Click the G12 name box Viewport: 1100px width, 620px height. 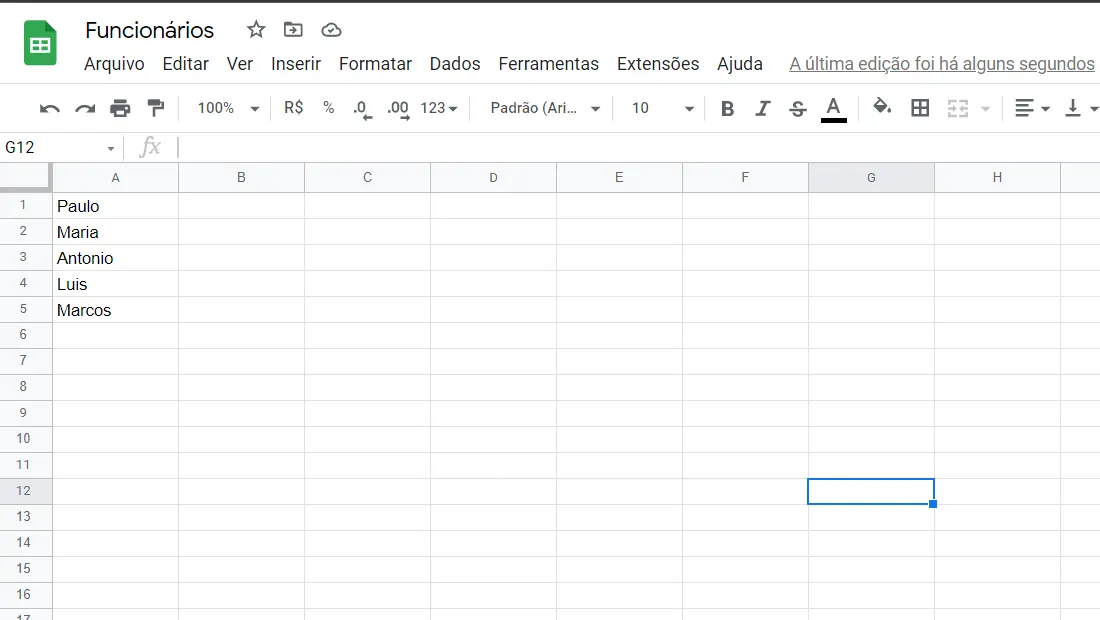pos(53,148)
